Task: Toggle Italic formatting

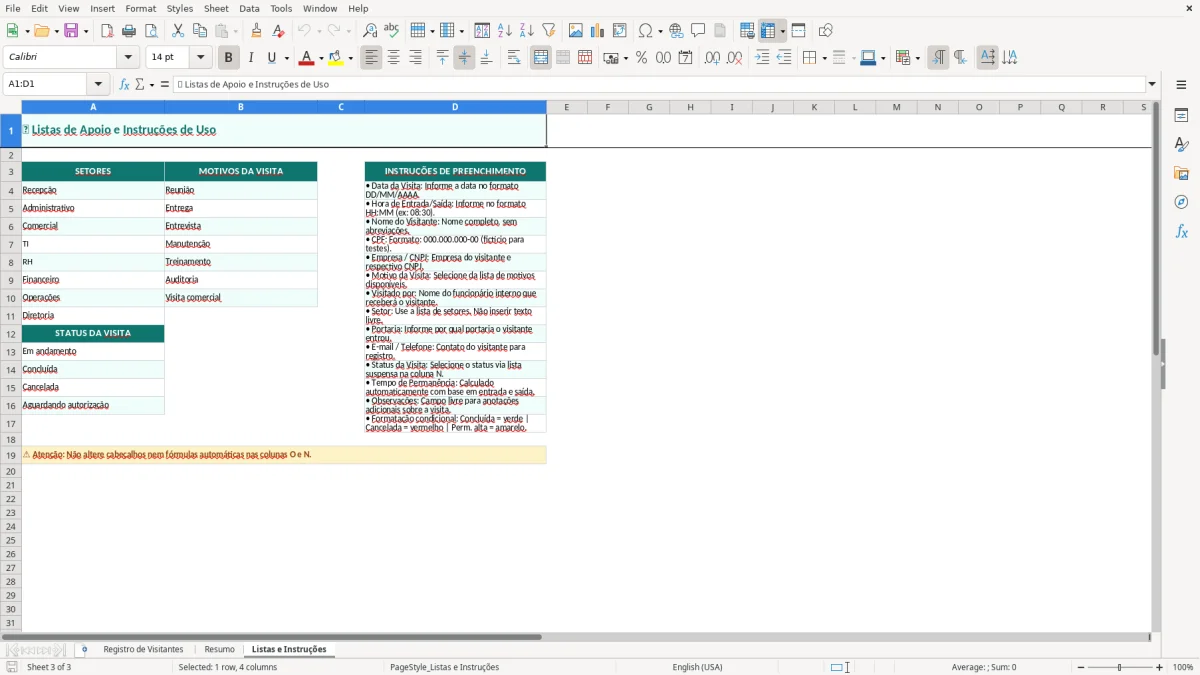Action: click(x=250, y=58)
